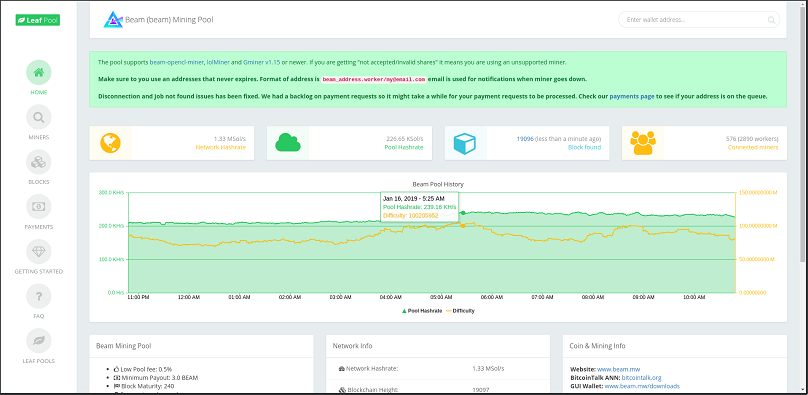Open the Home sidebar icon
This screenshot has height=395, width=808.
(x=39, y=73)
